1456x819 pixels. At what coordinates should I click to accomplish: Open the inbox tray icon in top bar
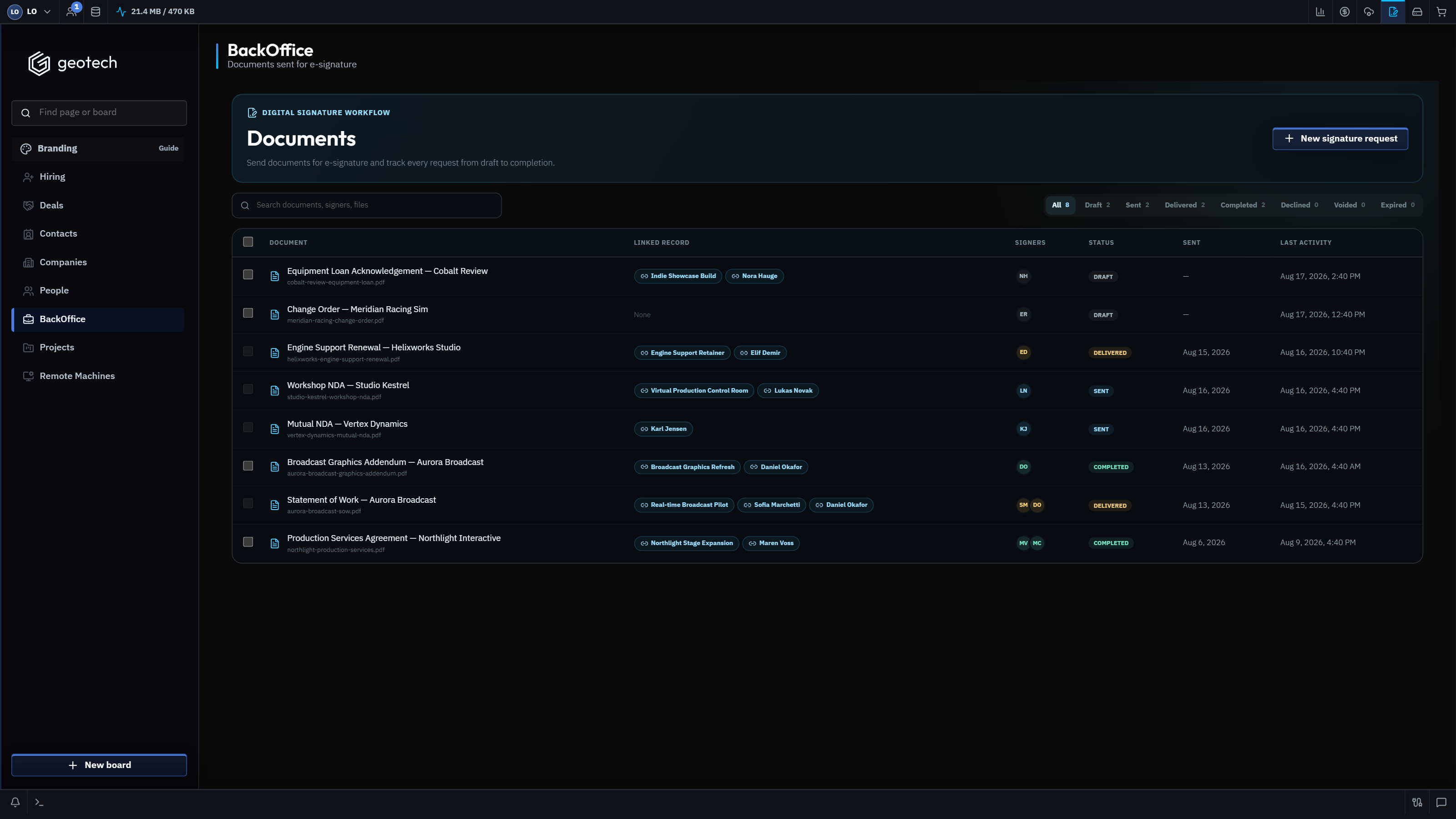coord(1417,11)
